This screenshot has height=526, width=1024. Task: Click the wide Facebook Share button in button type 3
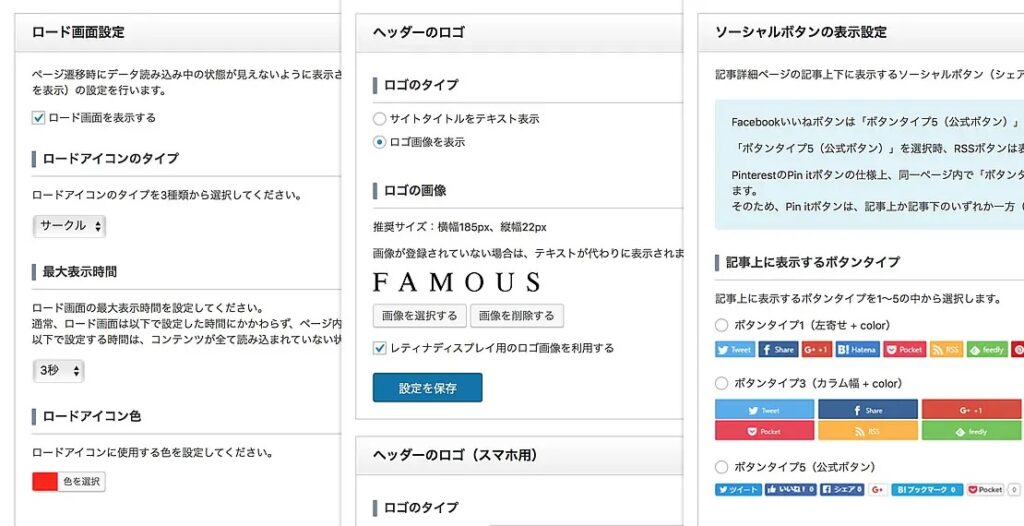[x=868, y=410]
